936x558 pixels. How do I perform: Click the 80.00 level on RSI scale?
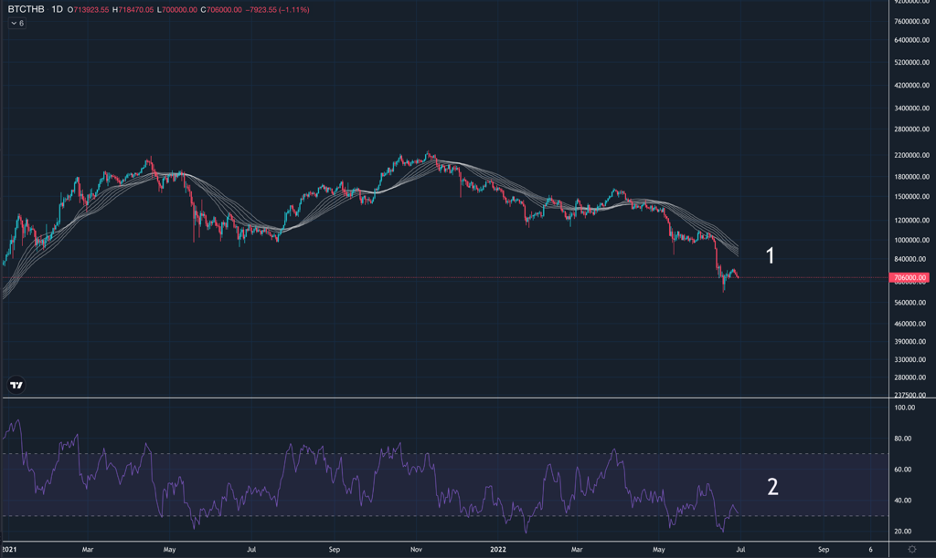[905, 439]
